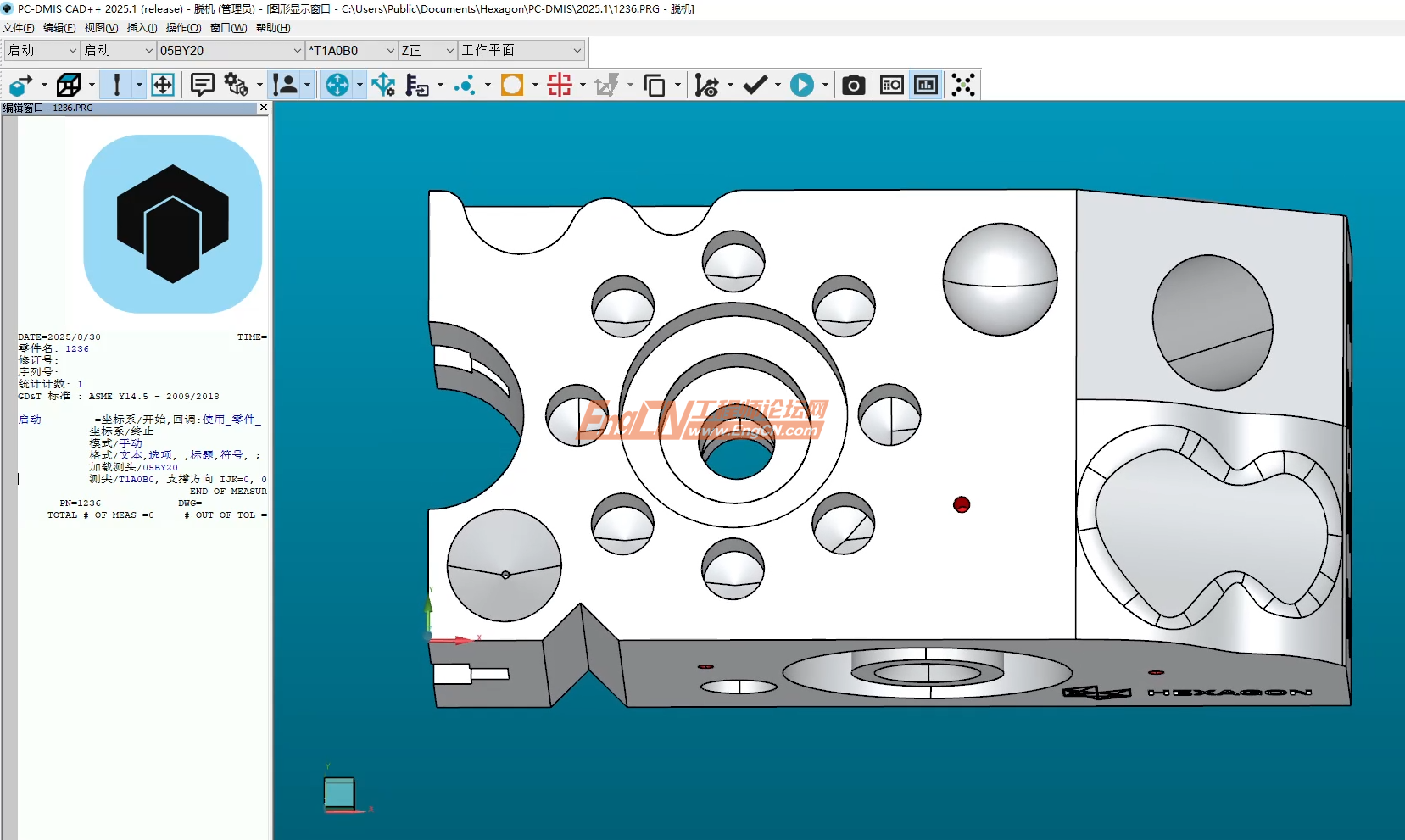The width and height of the screenshot is (1405, 840).
Task: Click the gears with shield icon
Action: point(236,85)
